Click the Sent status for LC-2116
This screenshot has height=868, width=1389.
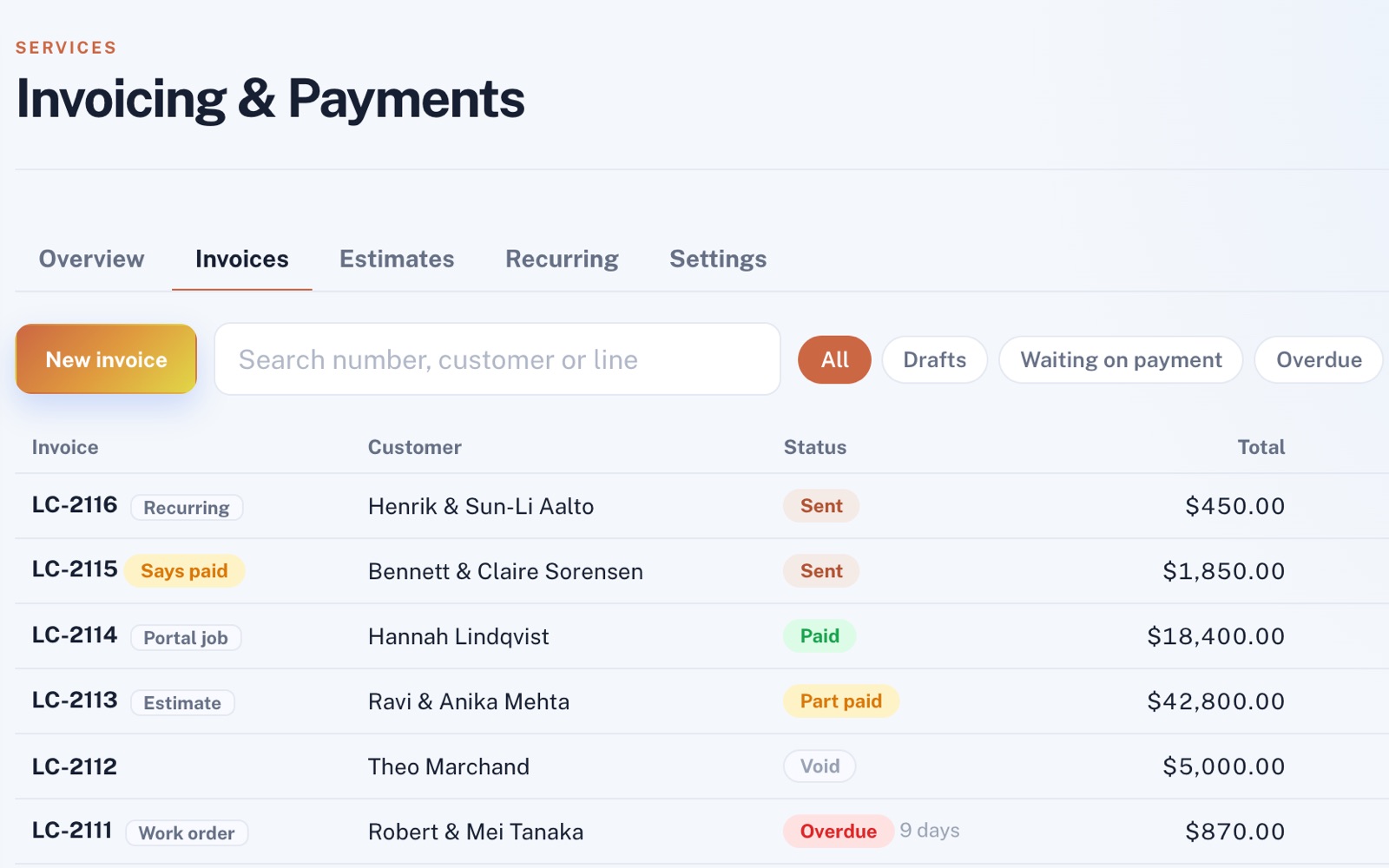[x=821, y=506]
